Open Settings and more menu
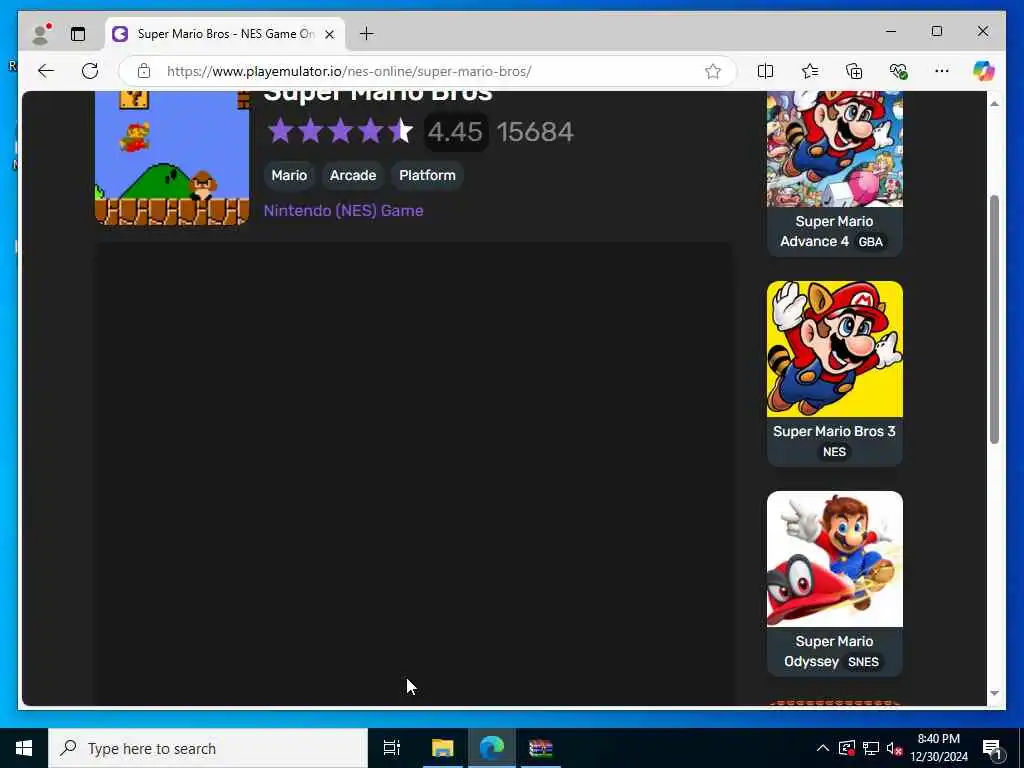Viewport: 1024px width, 768px height. tap(942, 71)
